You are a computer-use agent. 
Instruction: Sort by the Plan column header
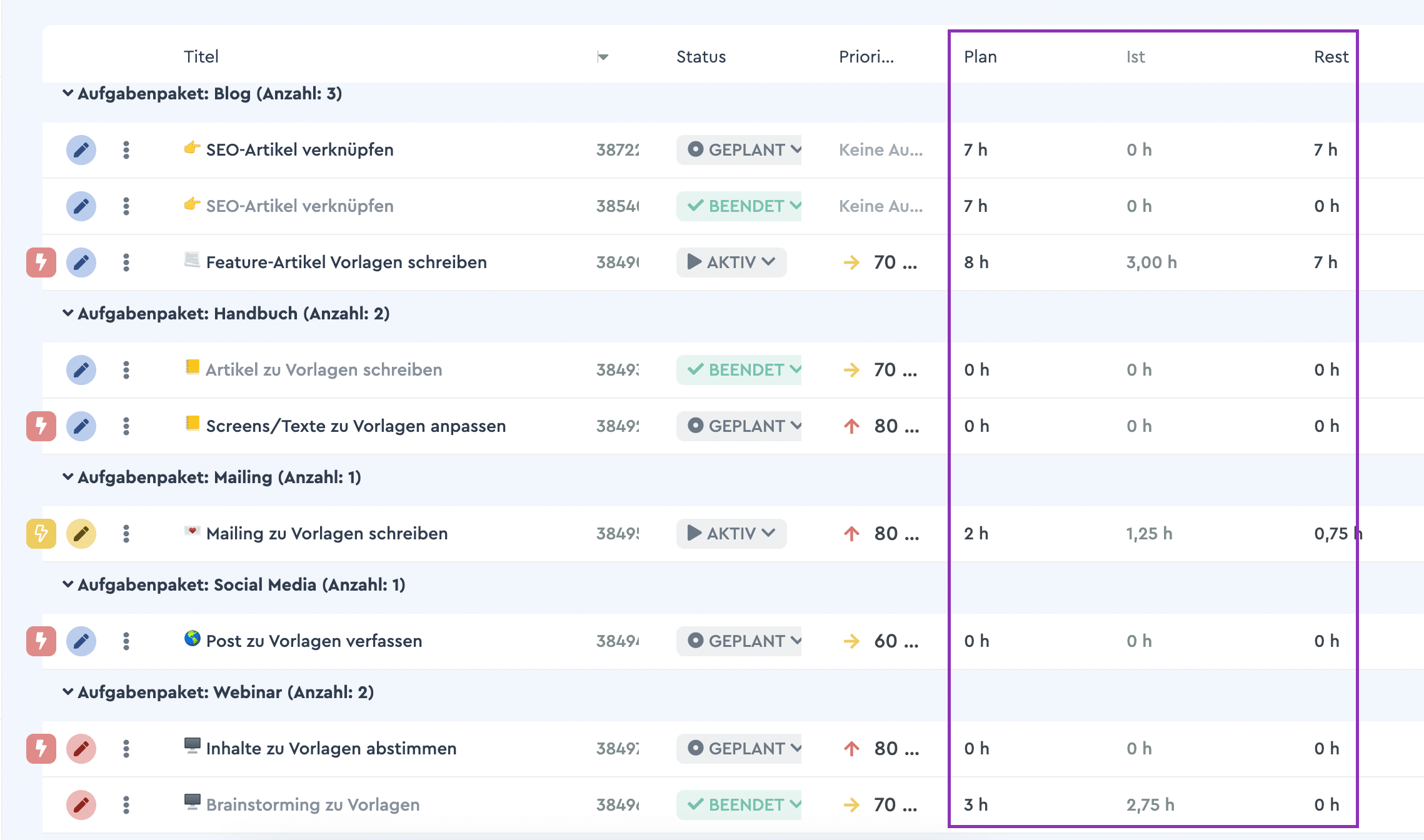[x=980, y=57]
